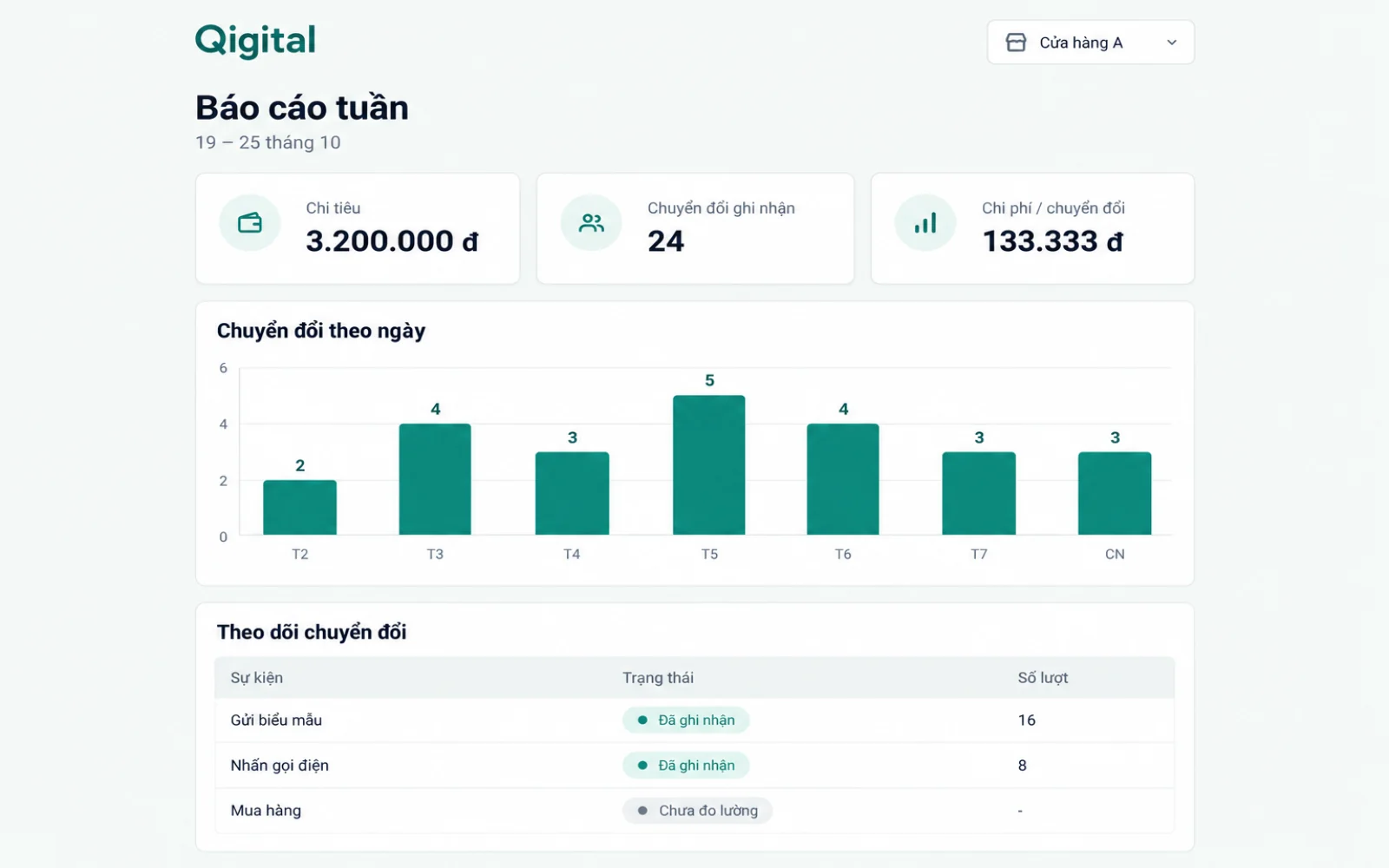Viewport: 1389px width, 868px height.
Task: Click the Chưa đo lường status badge
Action: (697, 811)
